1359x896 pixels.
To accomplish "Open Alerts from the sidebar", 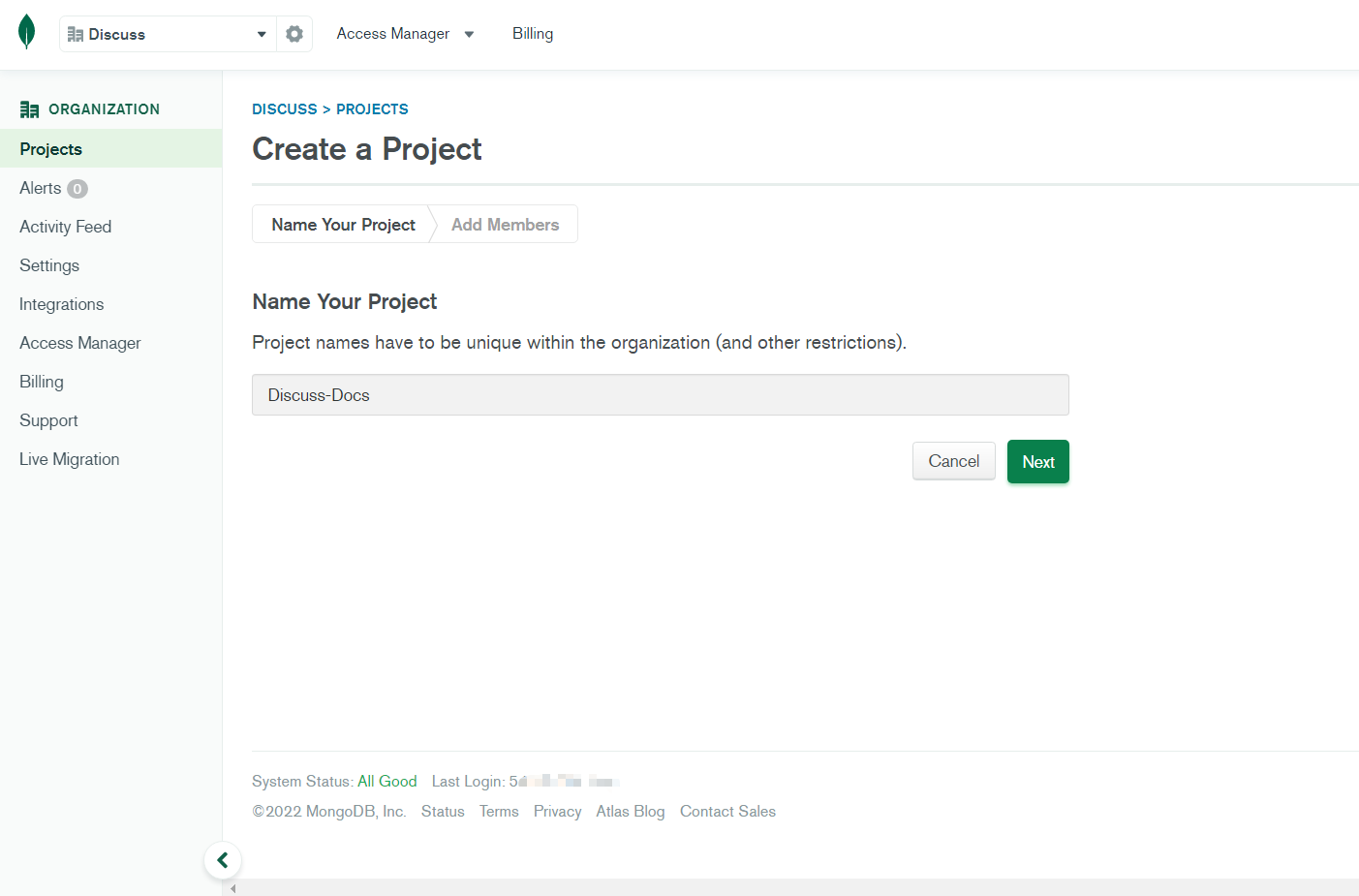I will pos(40,187).
